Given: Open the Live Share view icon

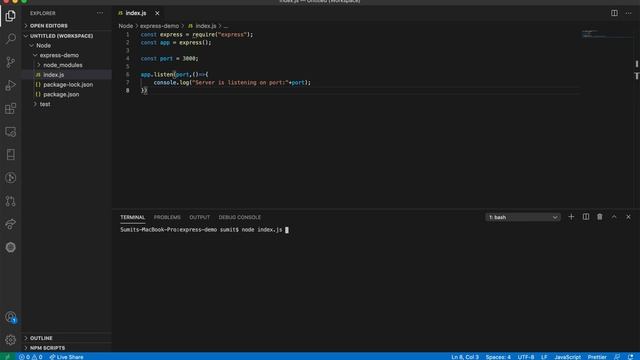Looking at the screenshot, I should click(11, 224).
